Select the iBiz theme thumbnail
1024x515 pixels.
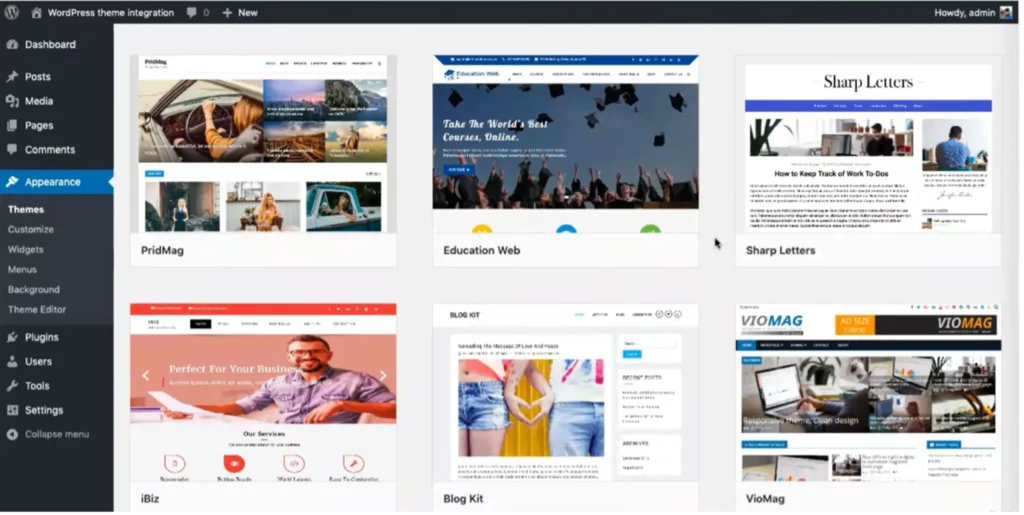tap(263, 392)
